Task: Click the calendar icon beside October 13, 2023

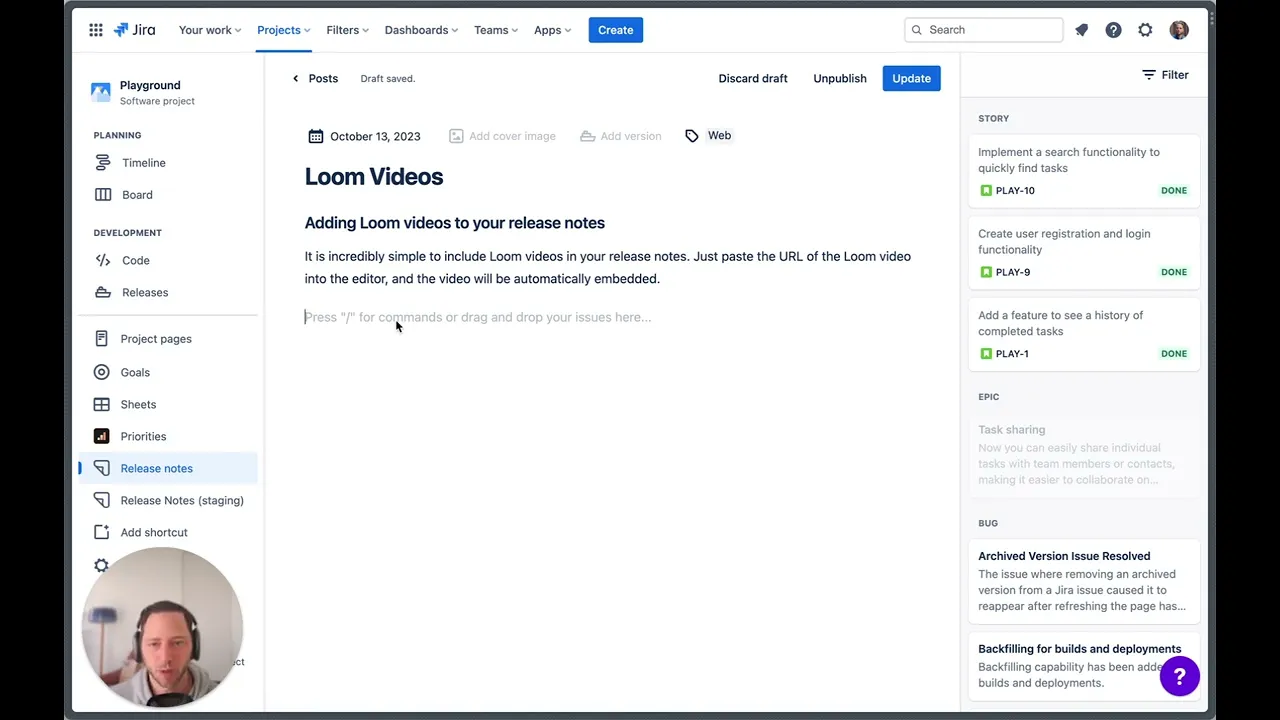Action: 316,136
